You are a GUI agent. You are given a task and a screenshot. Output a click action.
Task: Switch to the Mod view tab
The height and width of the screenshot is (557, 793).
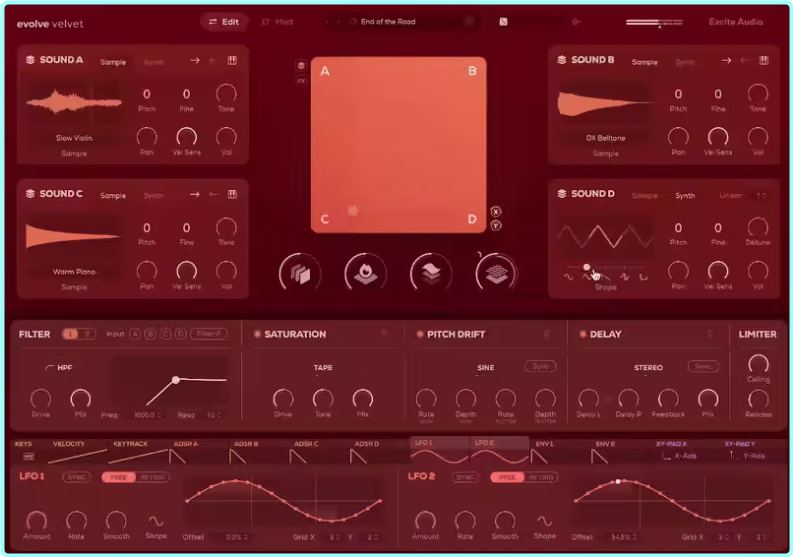tap(277, 22)
